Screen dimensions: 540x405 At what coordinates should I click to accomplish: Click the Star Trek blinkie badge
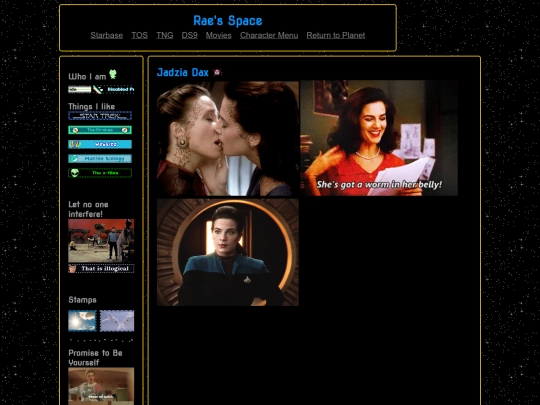tap(100, 116)
